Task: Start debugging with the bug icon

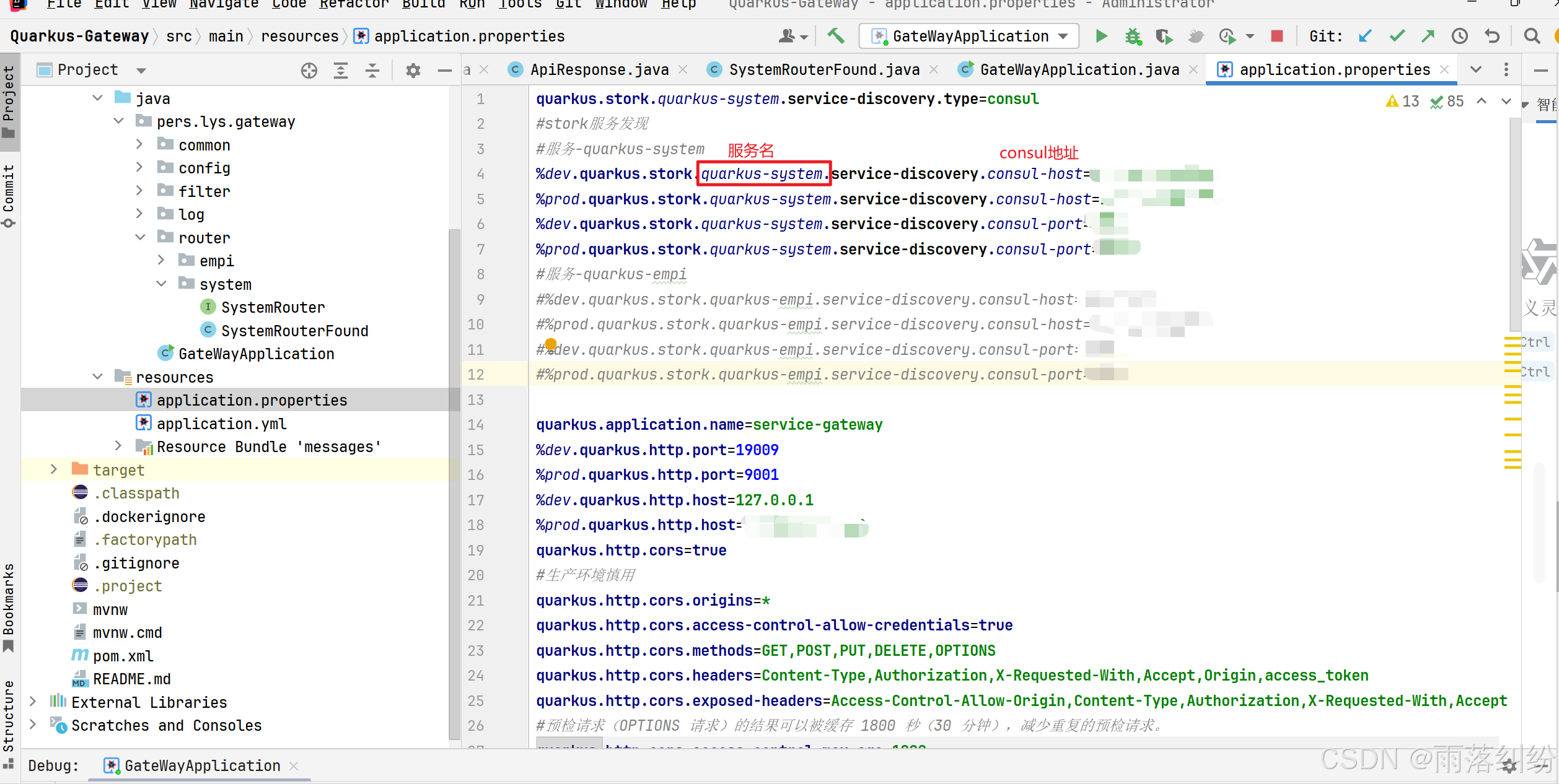Action: (x=1133, y=37)
